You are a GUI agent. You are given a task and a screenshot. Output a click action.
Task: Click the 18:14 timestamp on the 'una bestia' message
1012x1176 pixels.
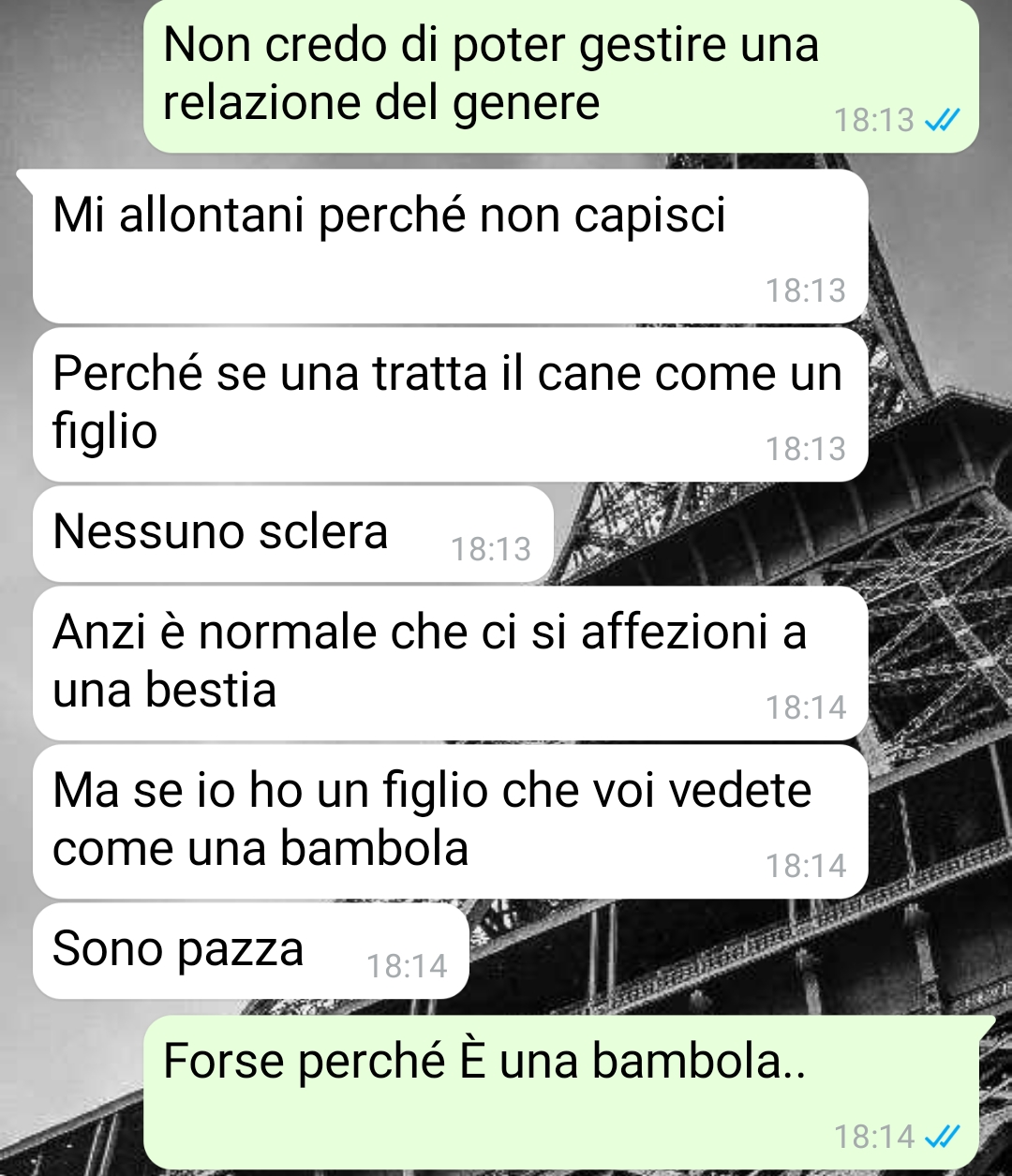[x=805, y=707]
